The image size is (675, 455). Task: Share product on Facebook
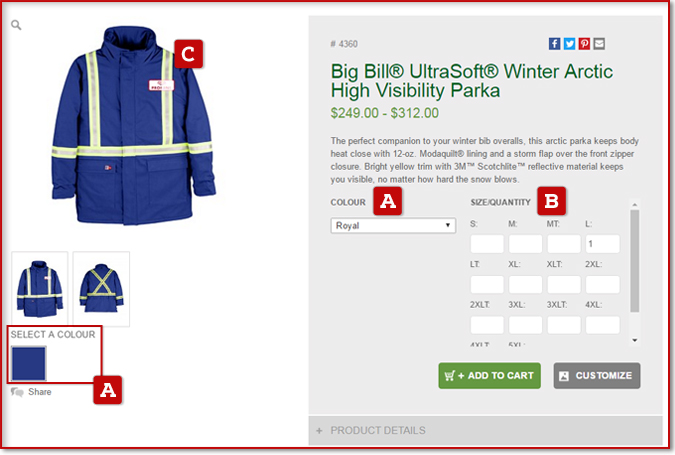(x=554, y=43)
